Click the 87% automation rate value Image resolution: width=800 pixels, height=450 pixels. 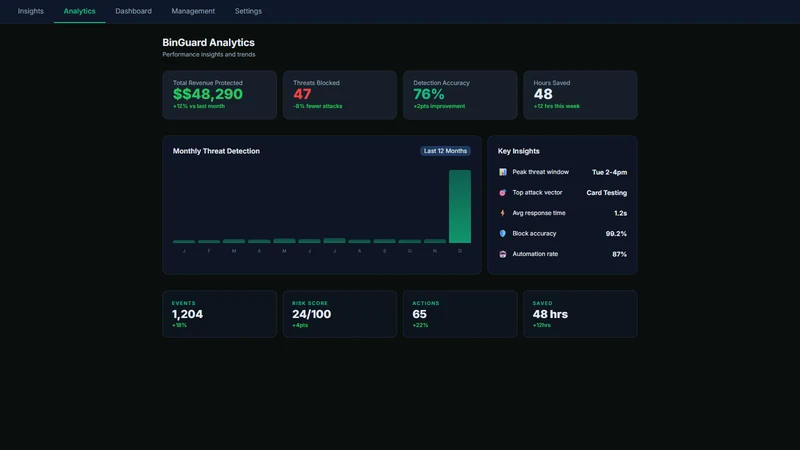click(x=619, y=254)
